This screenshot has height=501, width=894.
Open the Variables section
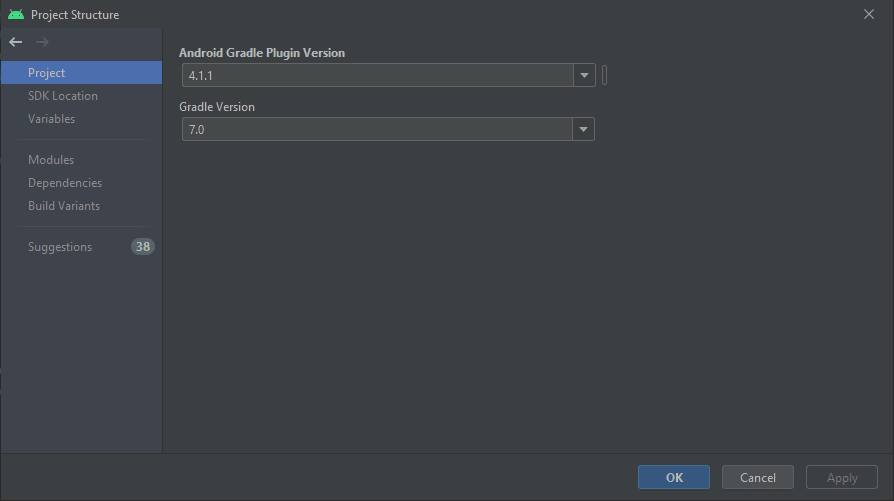(82, 119)
